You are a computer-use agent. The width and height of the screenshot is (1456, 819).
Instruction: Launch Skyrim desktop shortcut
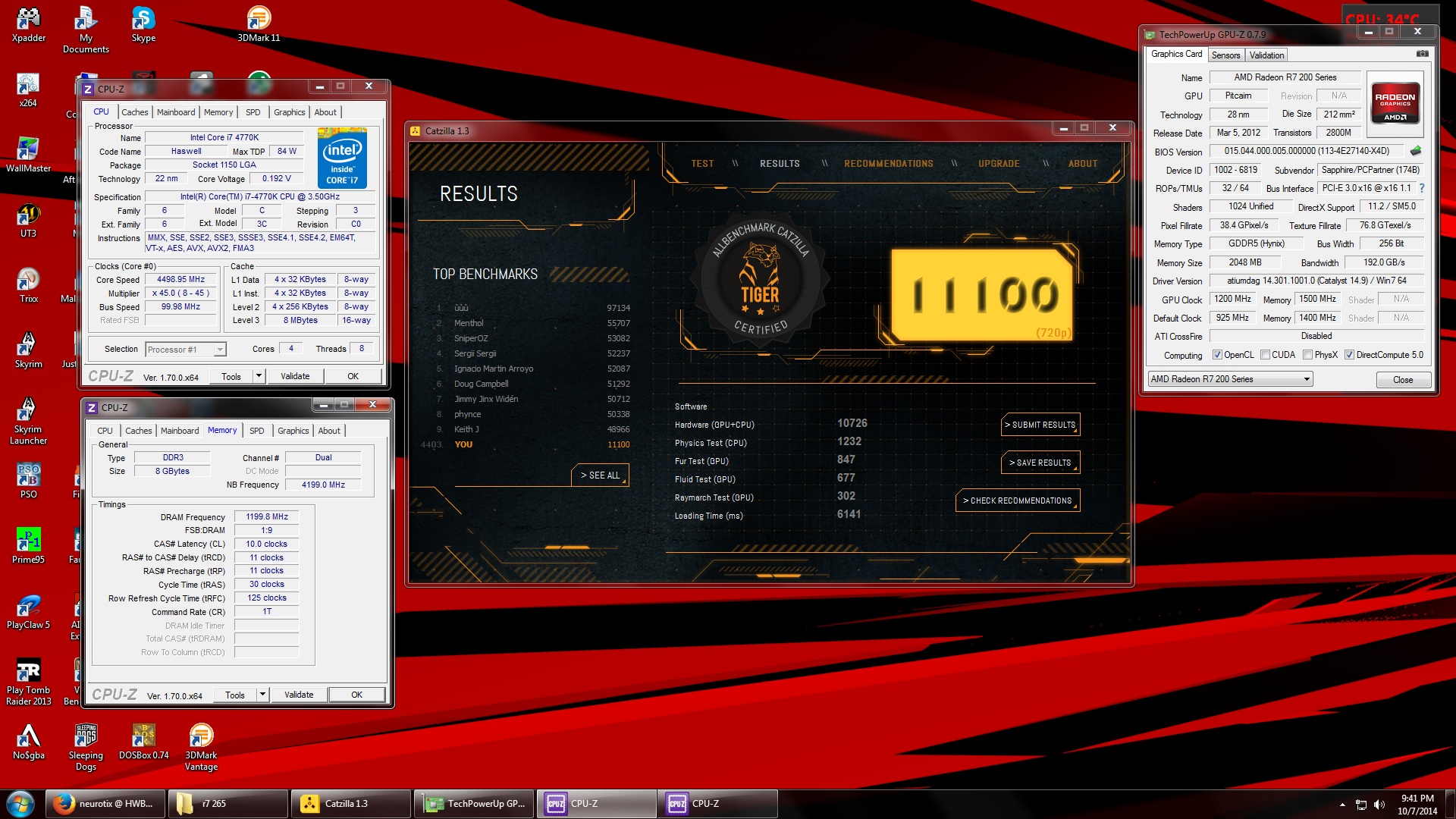28,351
